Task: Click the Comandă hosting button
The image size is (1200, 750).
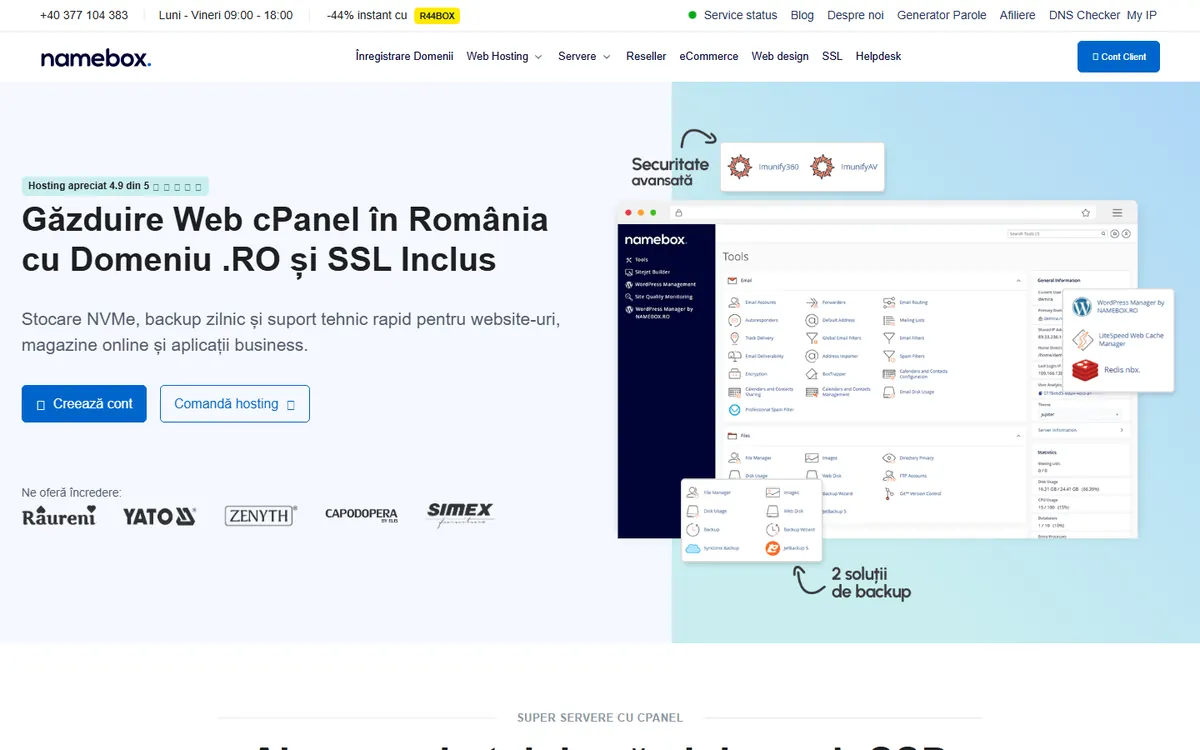Action: pos(235,404)
